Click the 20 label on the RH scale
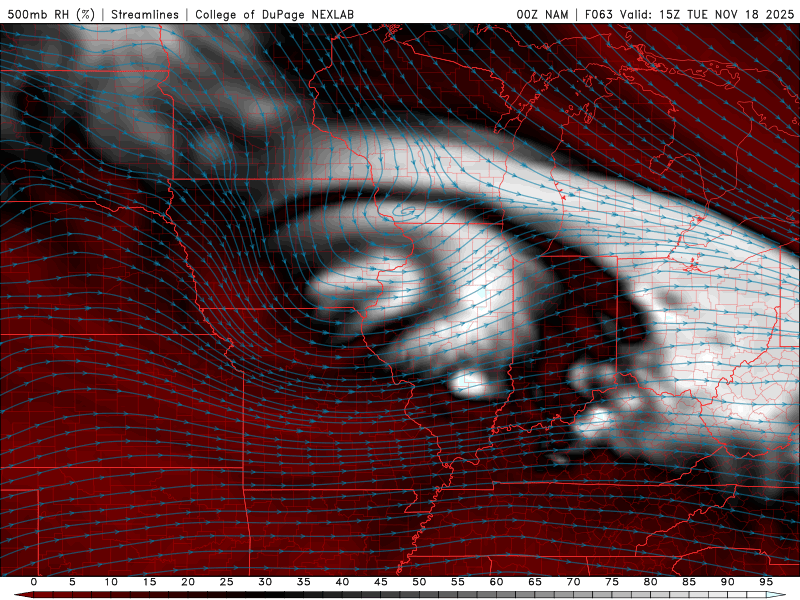800x600 pixels. pos(188,582)
